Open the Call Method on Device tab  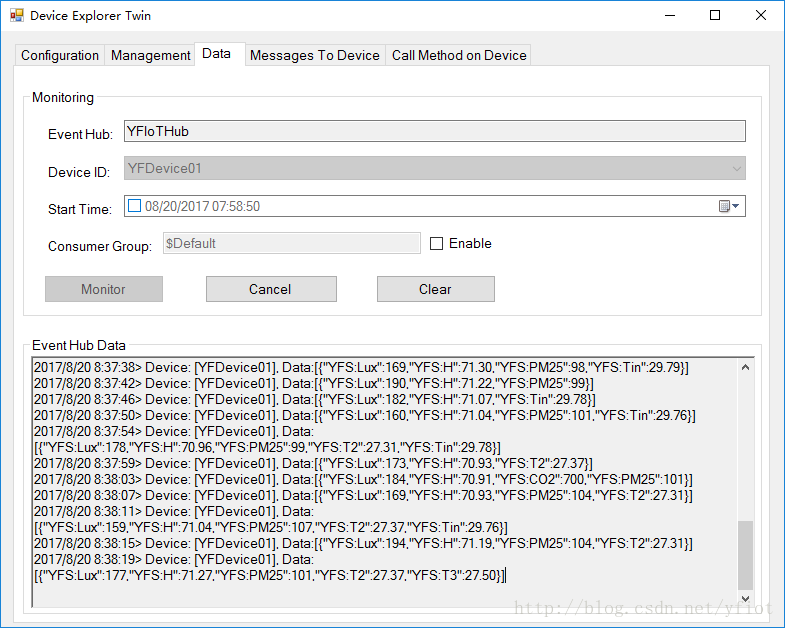tap(459, 55)
